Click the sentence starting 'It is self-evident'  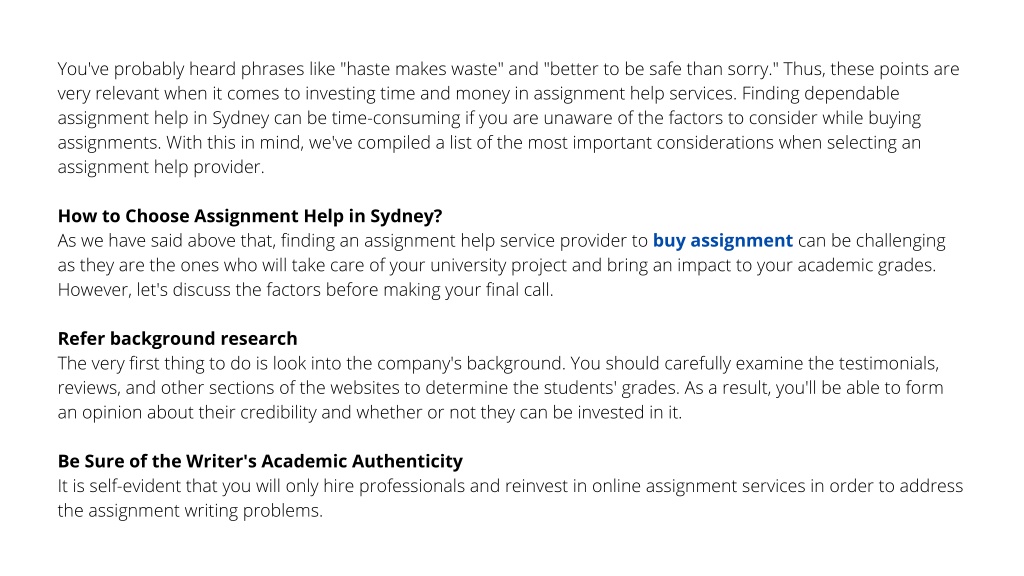(x=510, y=498)
